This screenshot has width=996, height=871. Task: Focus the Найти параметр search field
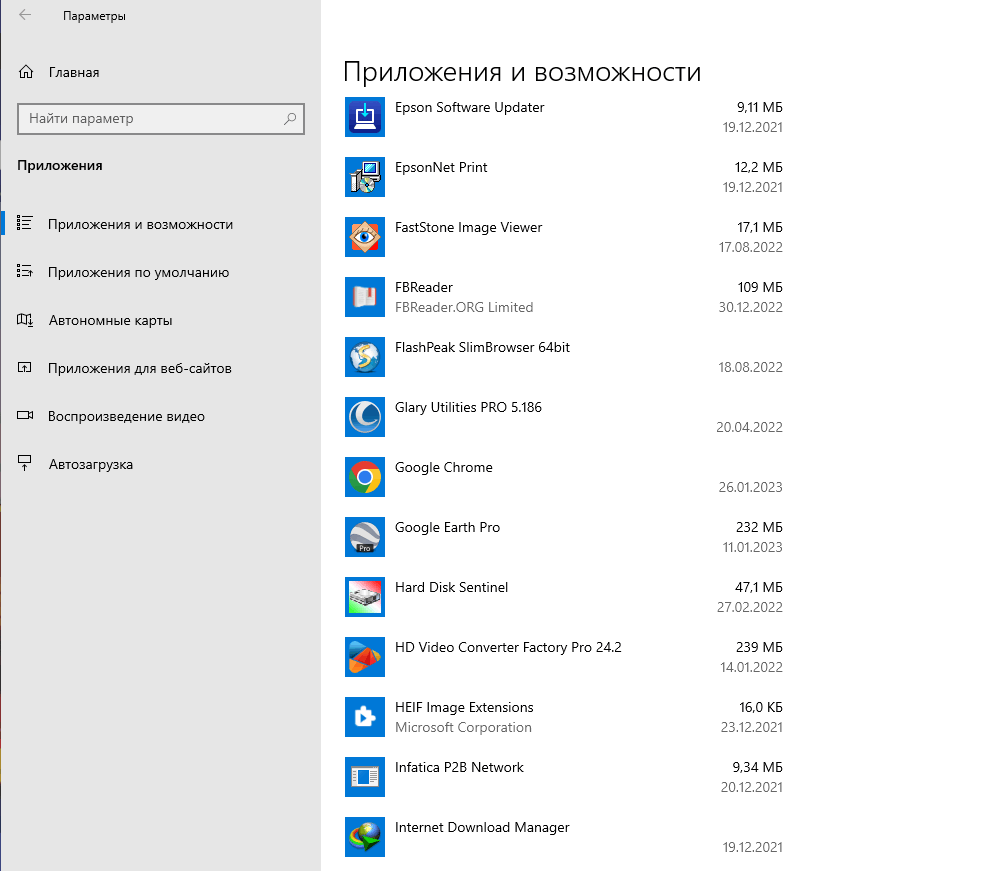point(161,119)
